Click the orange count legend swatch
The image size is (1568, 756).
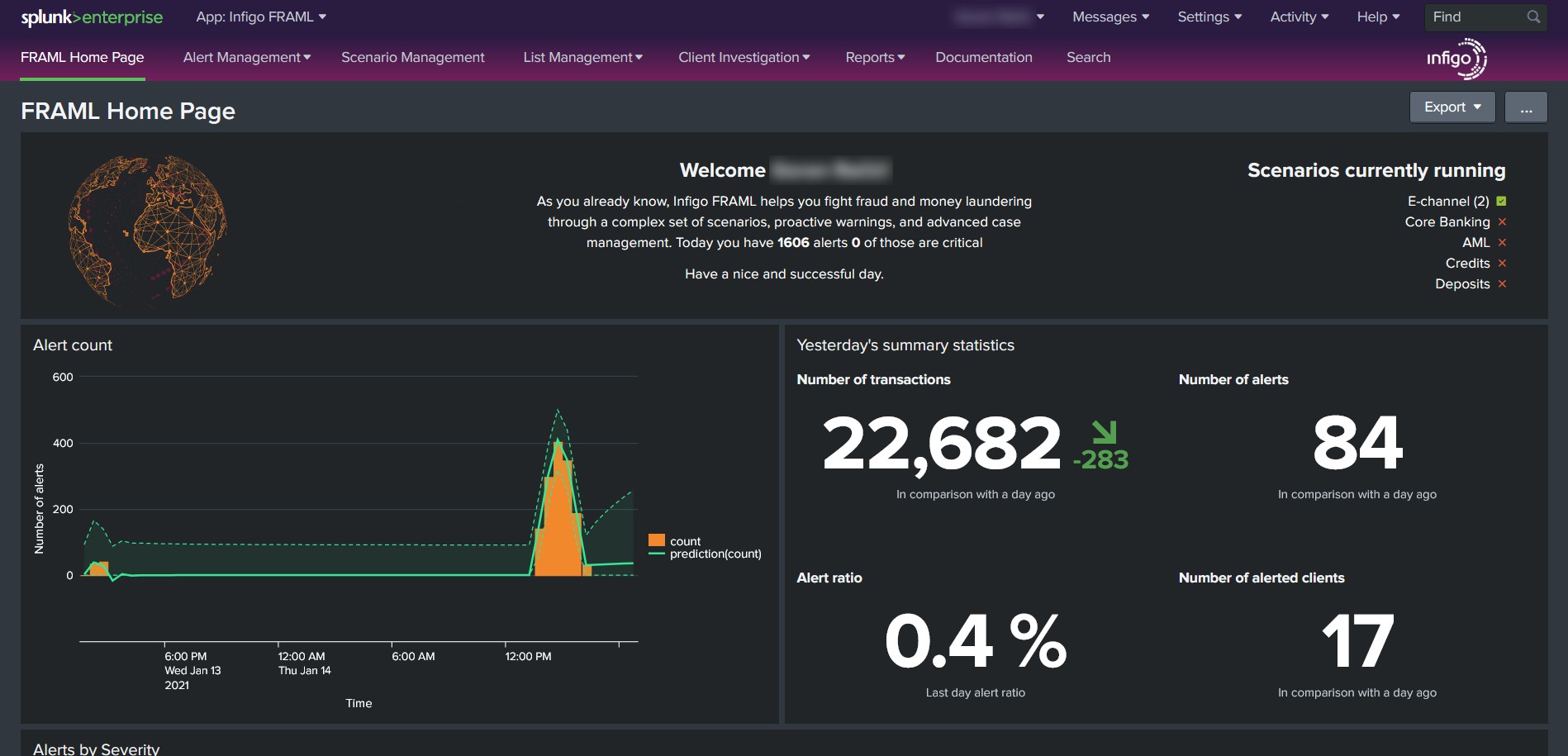(657, 540)
